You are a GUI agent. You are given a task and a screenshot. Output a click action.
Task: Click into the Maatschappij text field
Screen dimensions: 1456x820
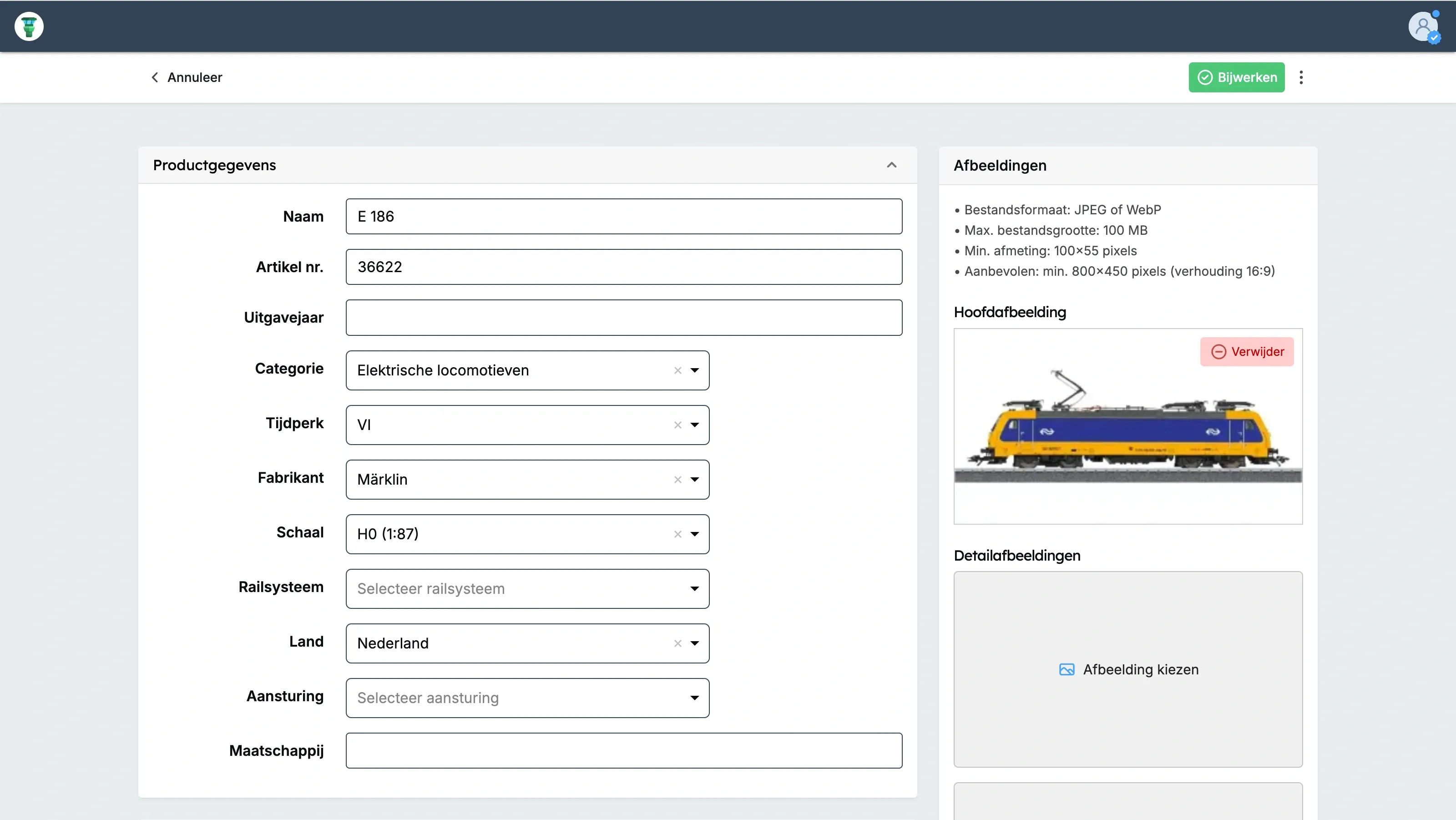(623, 750)
